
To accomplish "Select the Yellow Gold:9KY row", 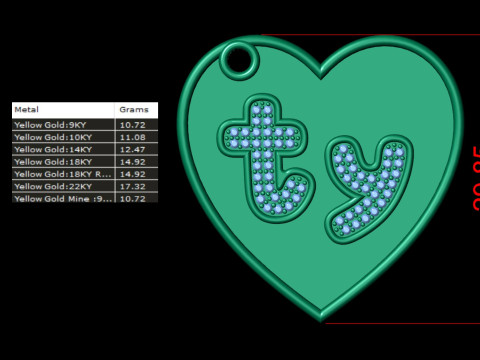I will (x=85, y=125).
